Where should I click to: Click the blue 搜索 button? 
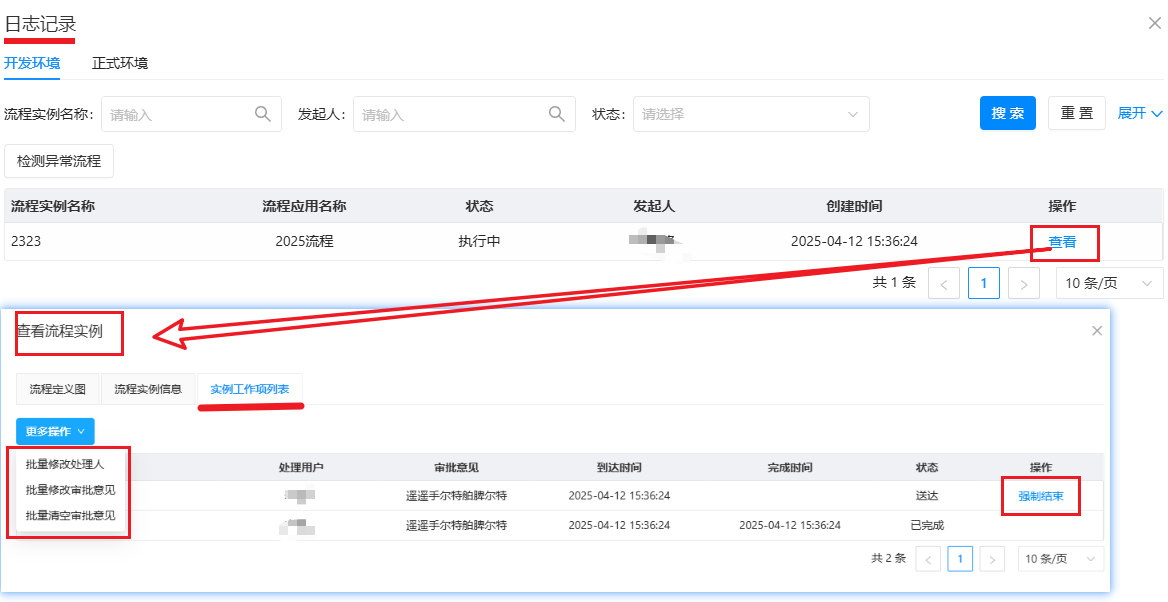click(1007, 114)
